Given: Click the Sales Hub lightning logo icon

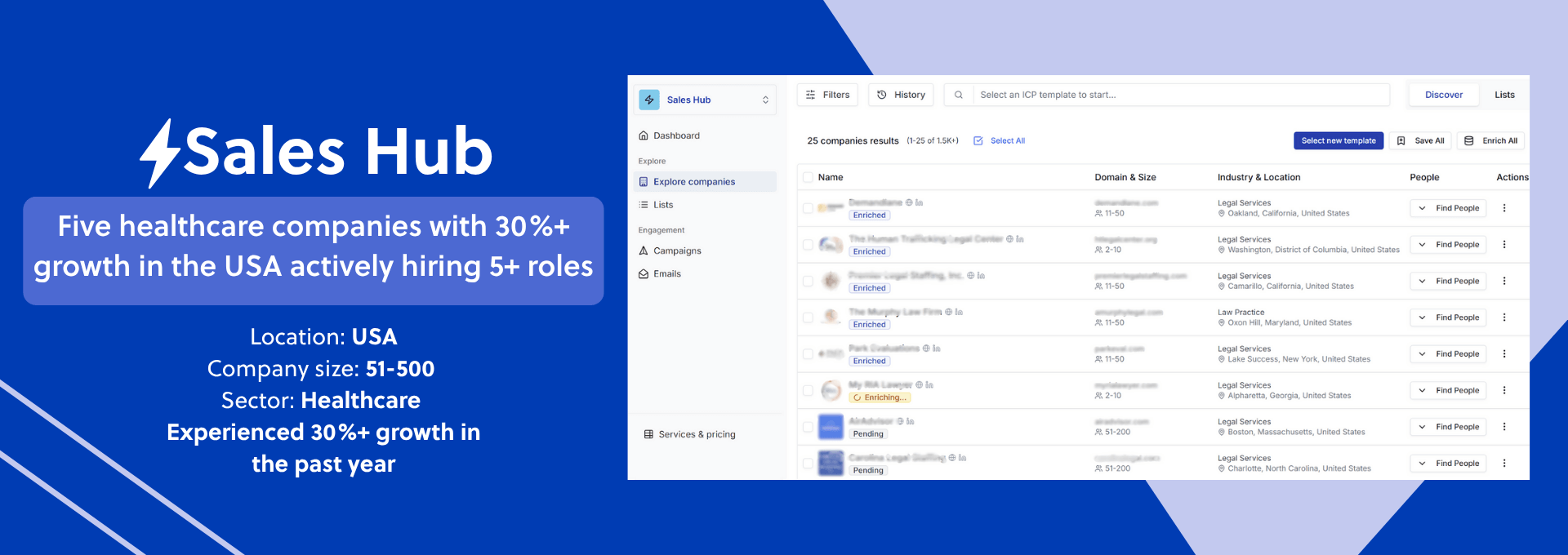Looking at the screenshot, I should click(649, 100).
